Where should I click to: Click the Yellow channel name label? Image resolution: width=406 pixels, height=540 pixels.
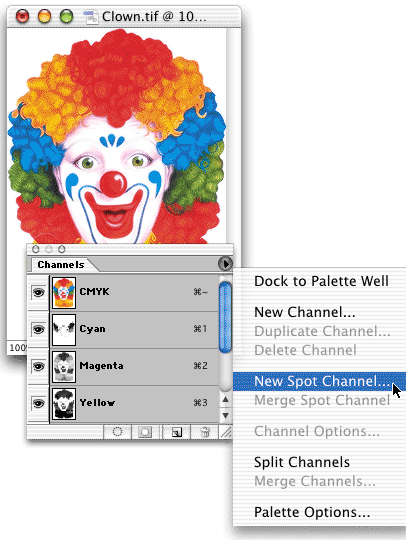[x=97, y=403]
